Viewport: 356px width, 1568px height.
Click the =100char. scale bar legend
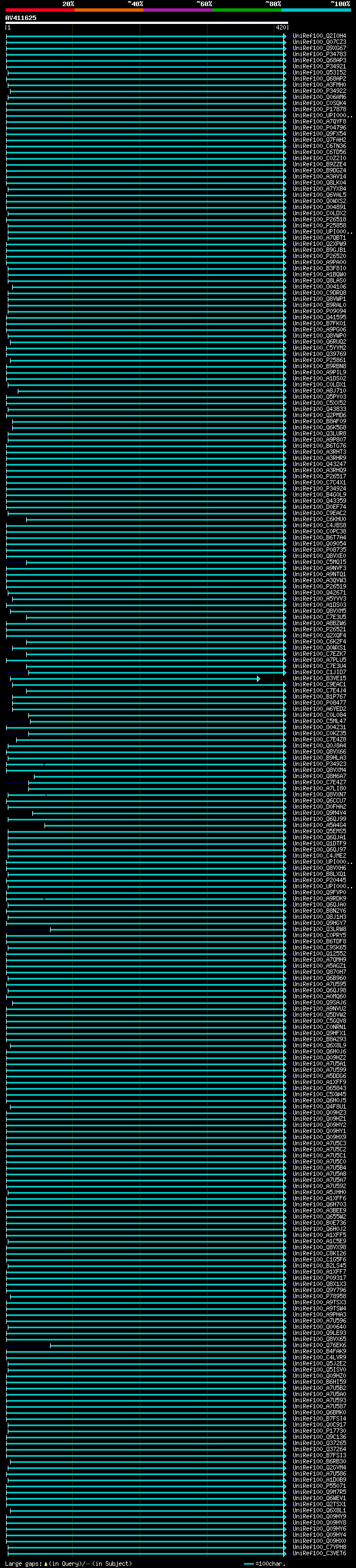[264, 1563]
